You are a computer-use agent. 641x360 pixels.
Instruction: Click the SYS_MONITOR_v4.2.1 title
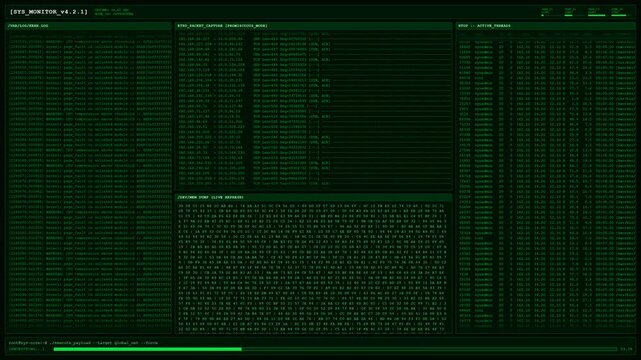[49, 12]
